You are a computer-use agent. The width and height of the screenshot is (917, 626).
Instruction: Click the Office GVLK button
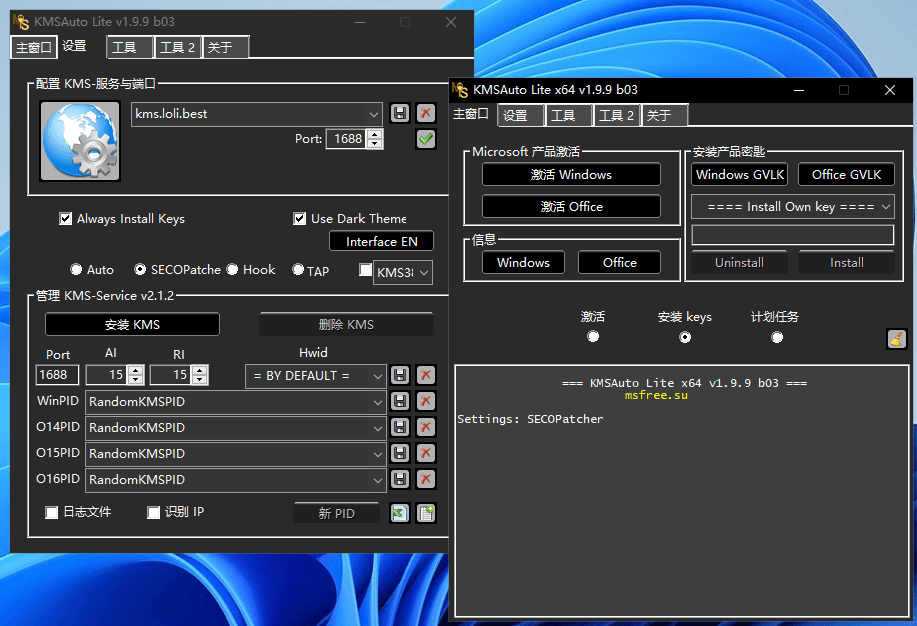846,174
